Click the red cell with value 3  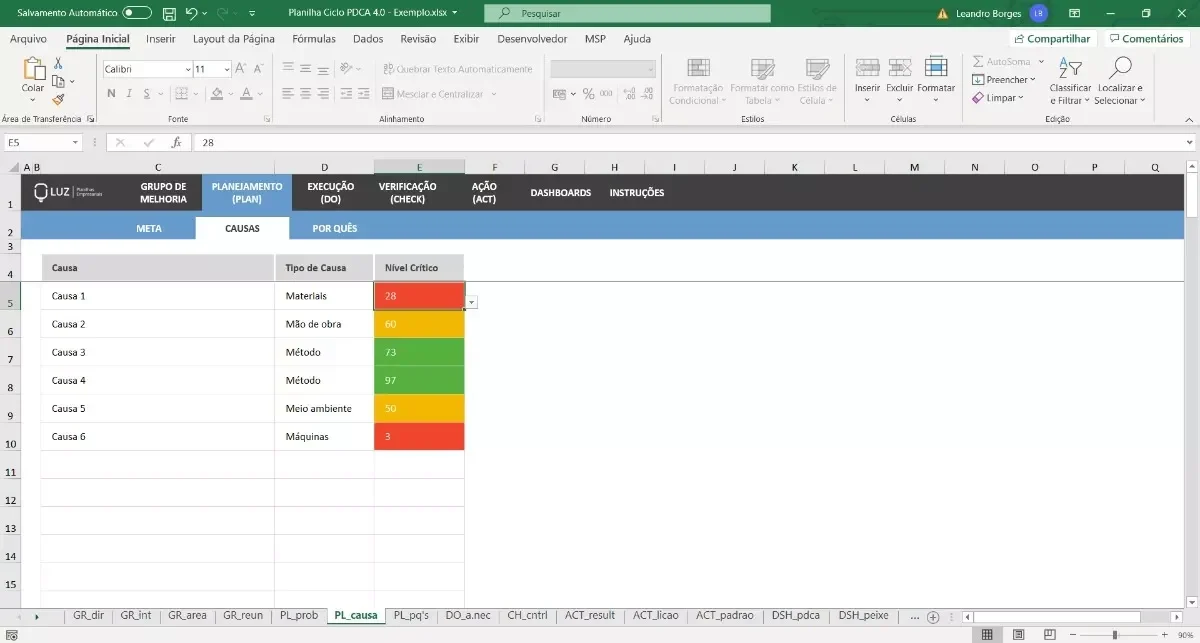[x=419, y=436]
